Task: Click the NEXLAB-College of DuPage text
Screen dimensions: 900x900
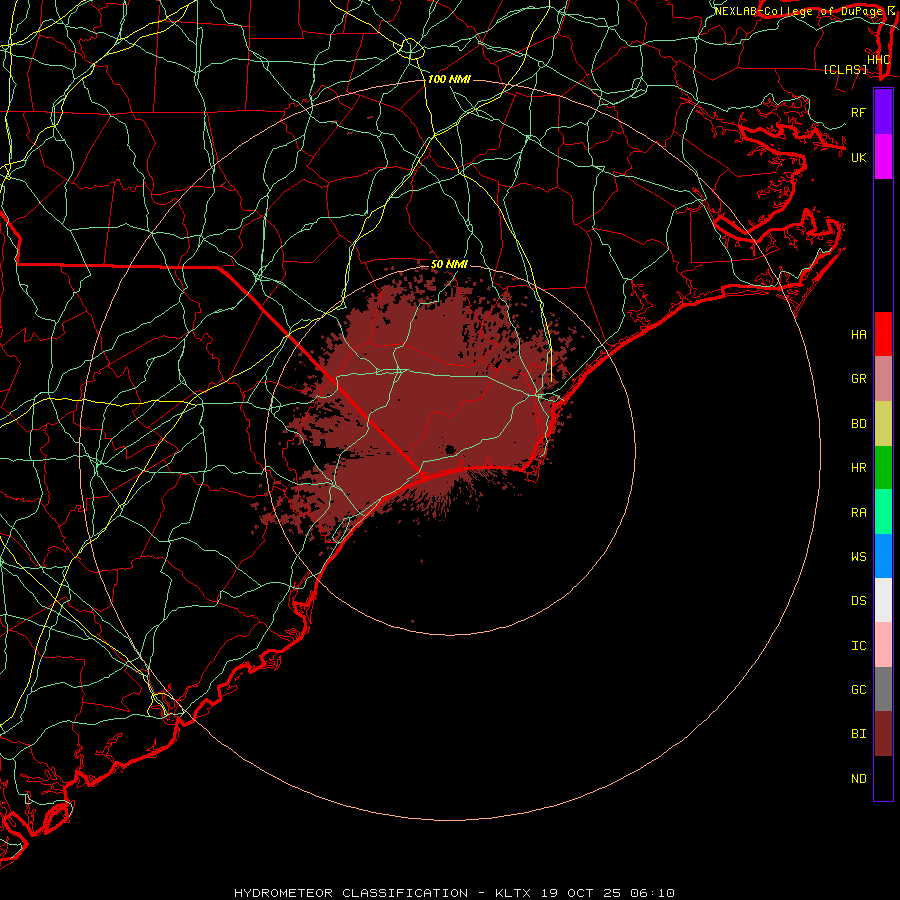Action: click(798, 11)
